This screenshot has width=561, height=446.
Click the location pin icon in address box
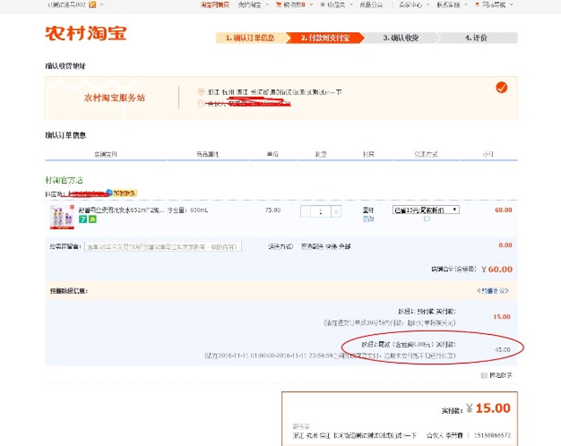point(201,92)
